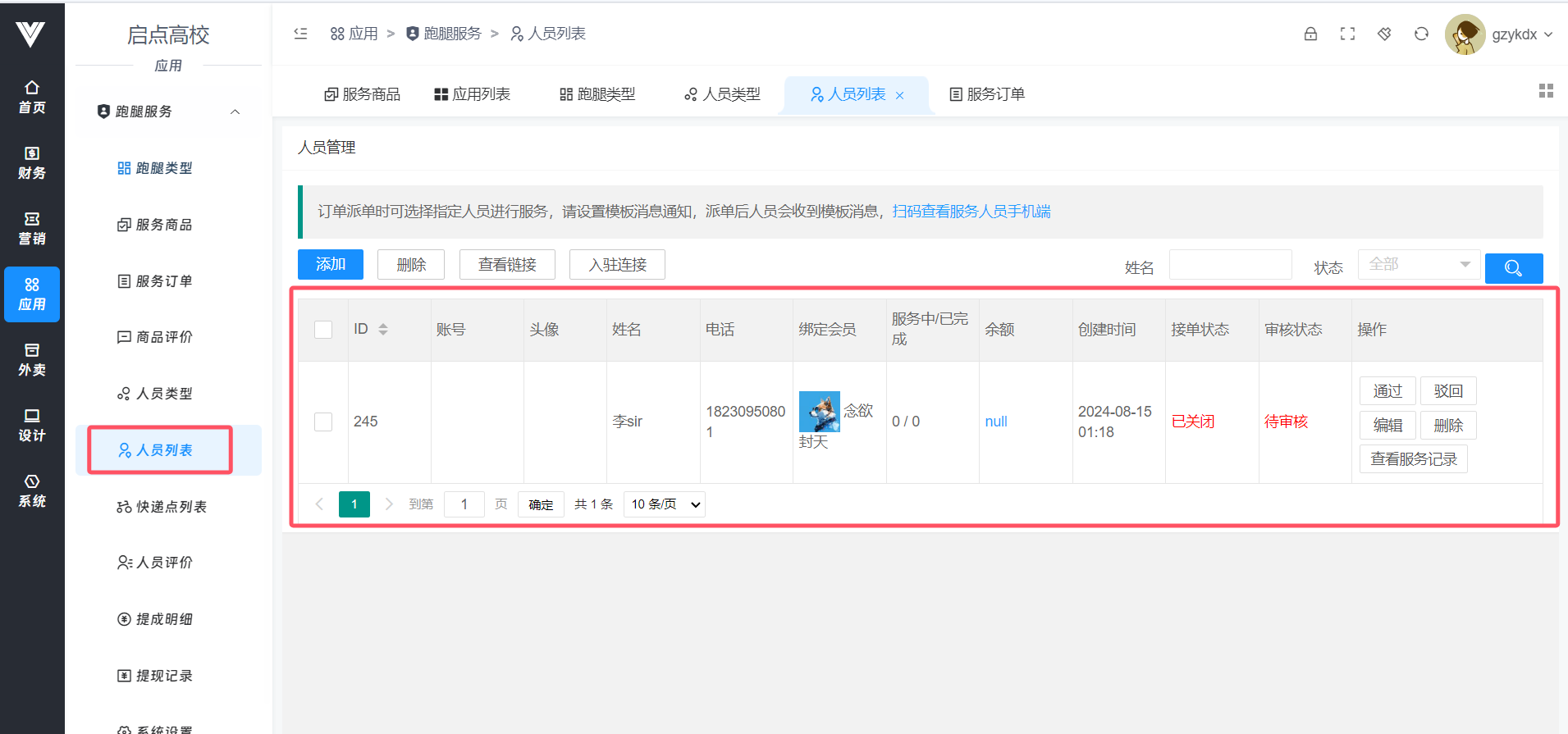
Task: Click the blue search icon button
Action: point(1513,268)
